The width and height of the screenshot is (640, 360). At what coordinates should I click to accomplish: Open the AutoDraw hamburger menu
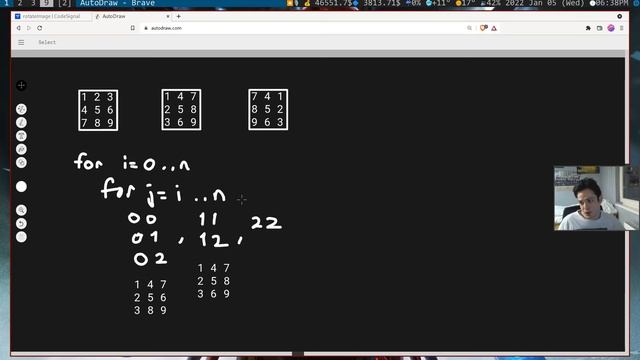coord(21,42)
